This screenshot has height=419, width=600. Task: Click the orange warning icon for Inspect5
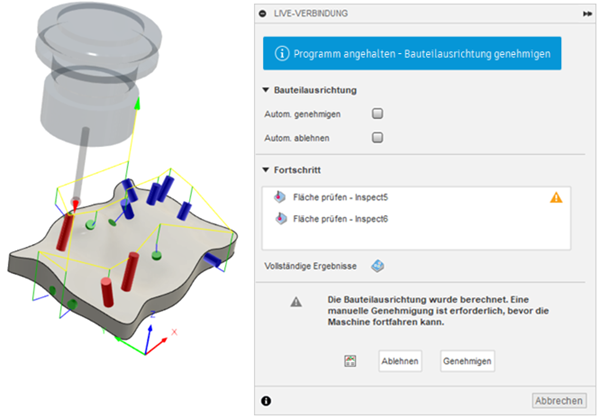click(556, 197)
